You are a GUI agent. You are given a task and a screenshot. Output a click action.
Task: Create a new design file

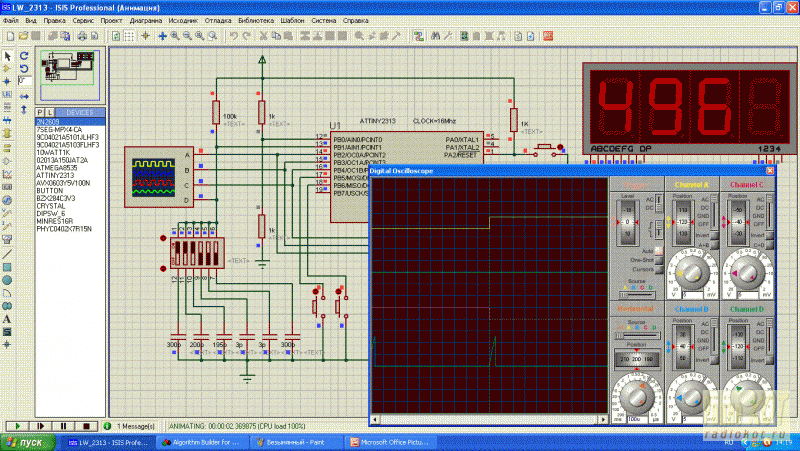pyautogui.click(x=10, y=36)
